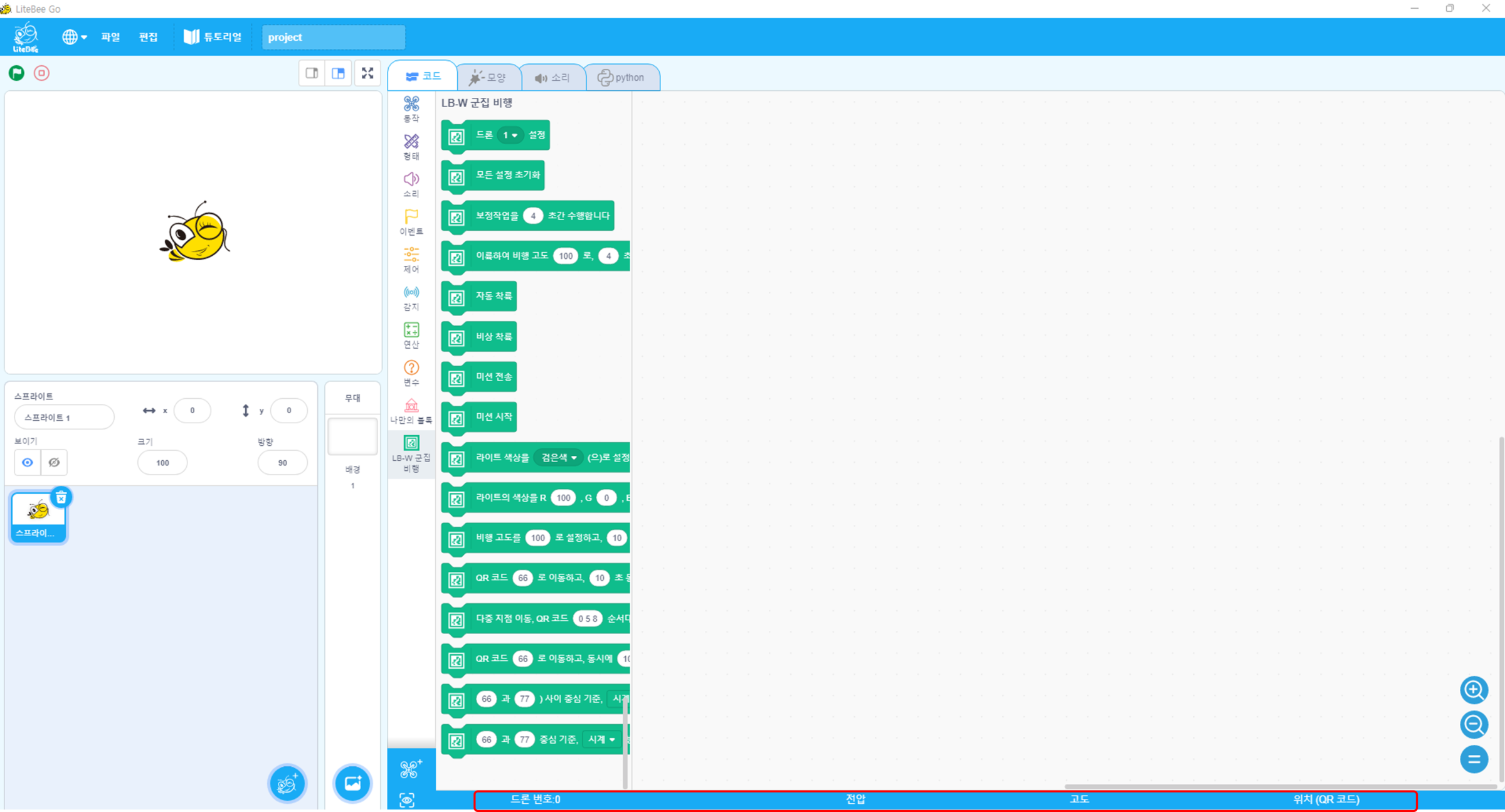Image resolution: width=1505 pixels, height=812 pixels.
Task: Zoom in on the code workspace
Action: 1473,690
